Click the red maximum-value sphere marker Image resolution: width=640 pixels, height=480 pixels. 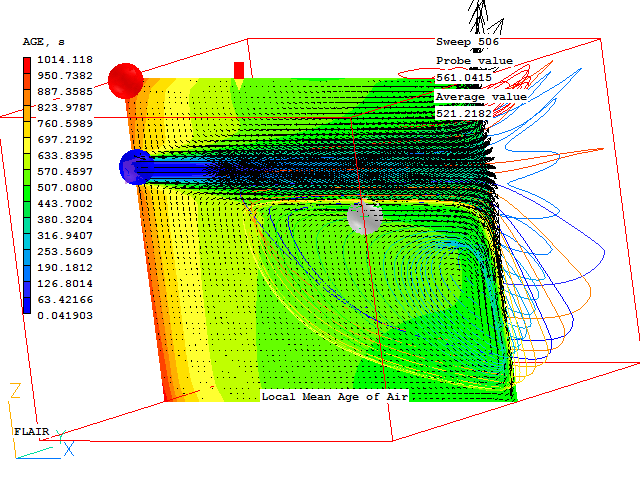(x=126, y=80)
